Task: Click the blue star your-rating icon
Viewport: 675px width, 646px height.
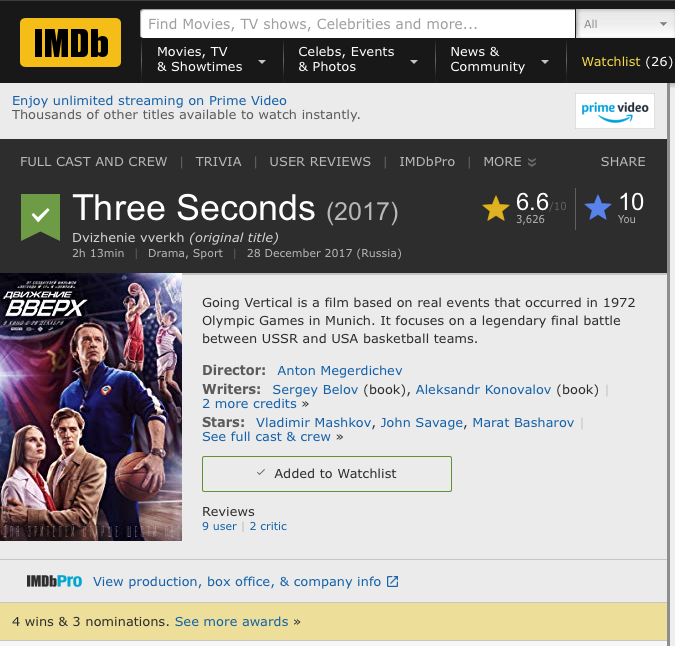Action: click(598, 208)
